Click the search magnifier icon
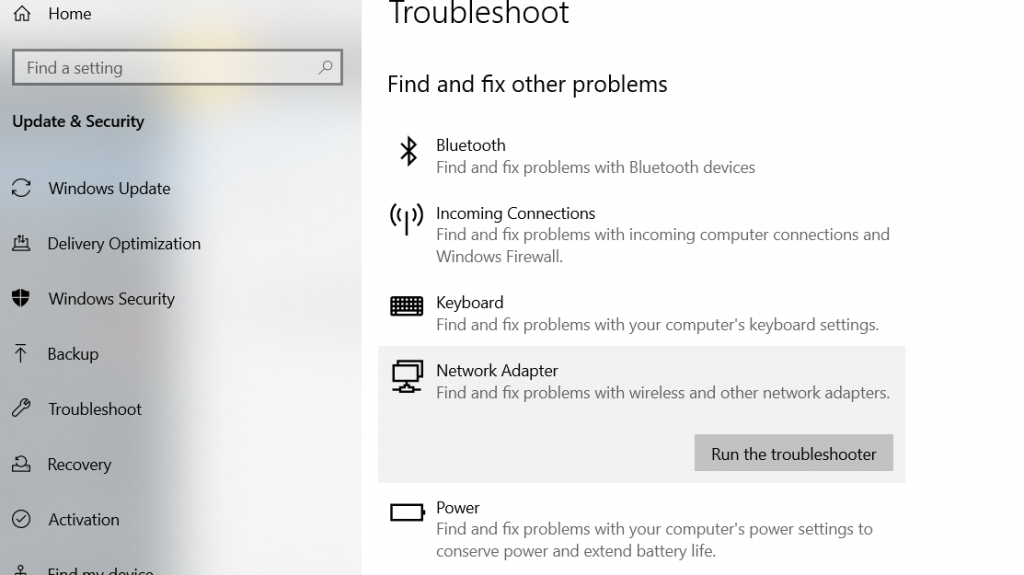The image size is (1024, 575). (325, 68)
